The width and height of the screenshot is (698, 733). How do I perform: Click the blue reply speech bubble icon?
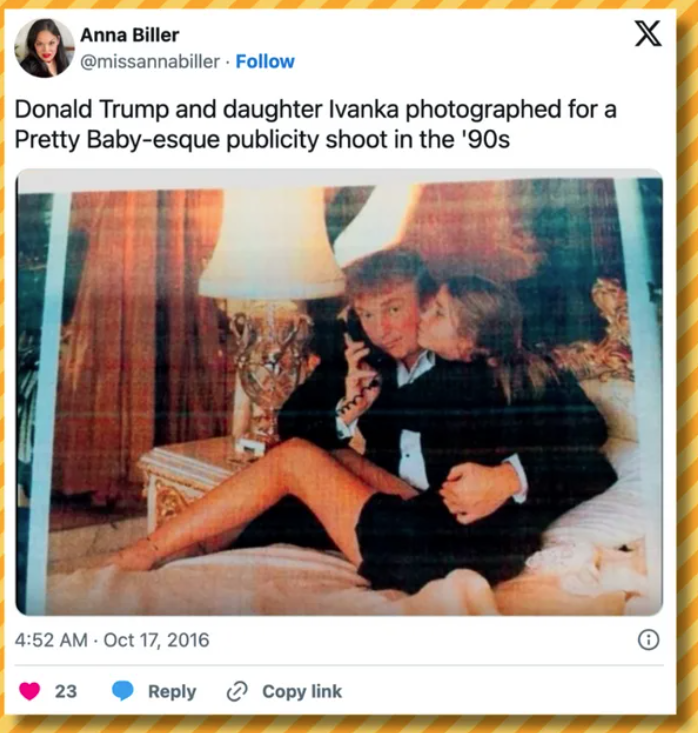[x=122, y=691]
